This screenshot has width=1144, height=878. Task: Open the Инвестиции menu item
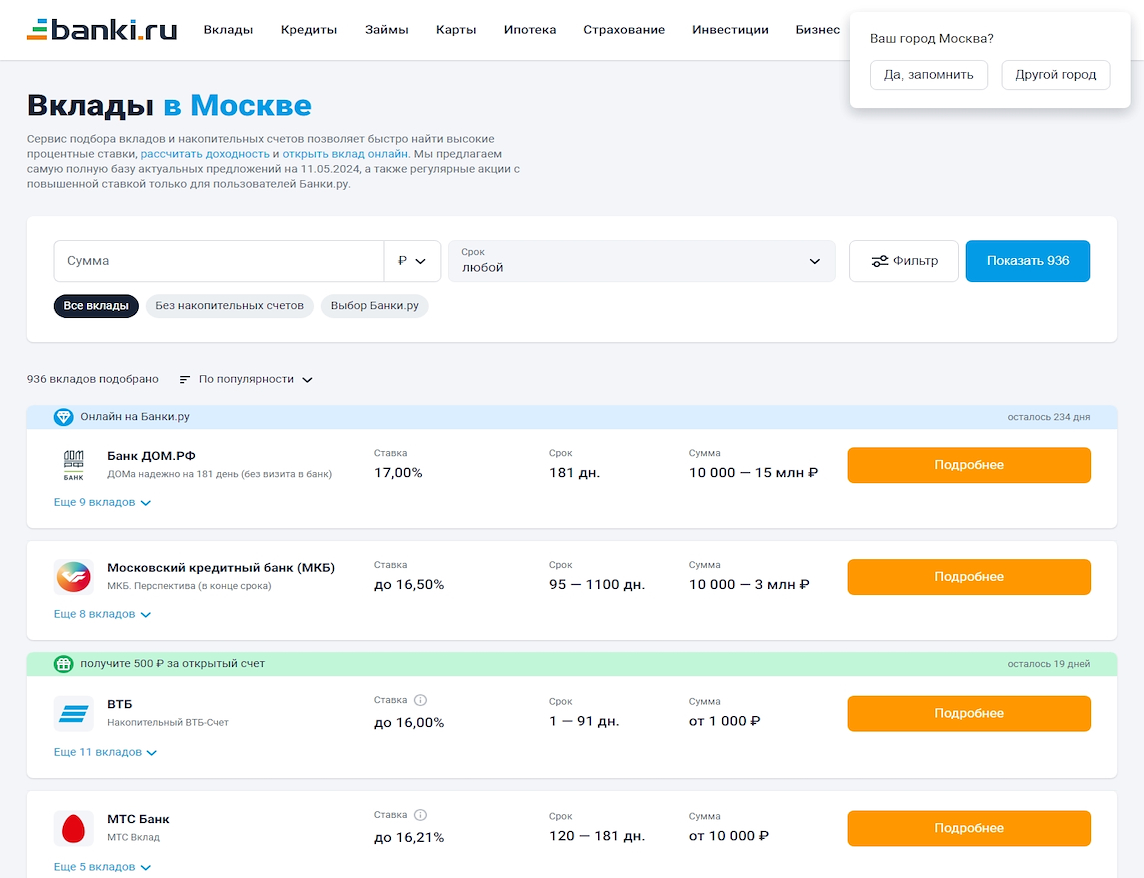pos(730,30)
